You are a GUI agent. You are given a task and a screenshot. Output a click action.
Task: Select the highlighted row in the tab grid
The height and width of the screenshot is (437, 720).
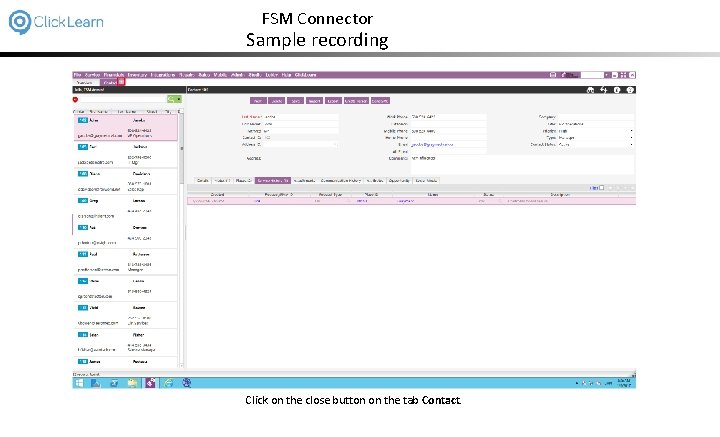coord(411,201)
